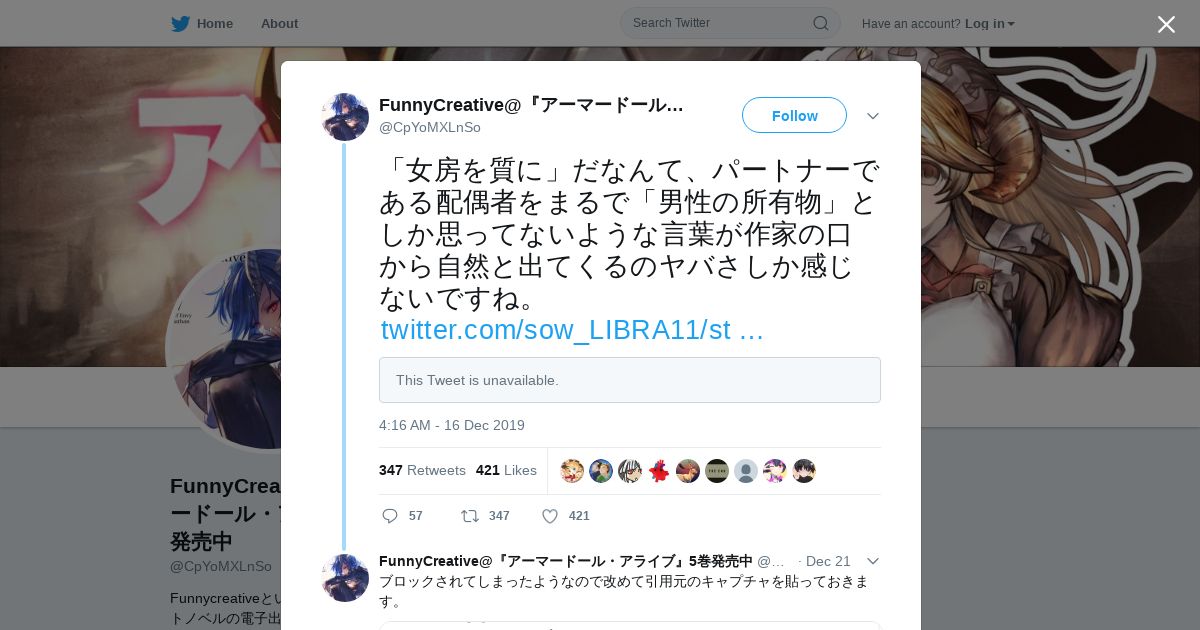Image resolution: width=1200 pixels, height=630 pixels.
Task: Click the red bird liker avatar
Action: 659,471
